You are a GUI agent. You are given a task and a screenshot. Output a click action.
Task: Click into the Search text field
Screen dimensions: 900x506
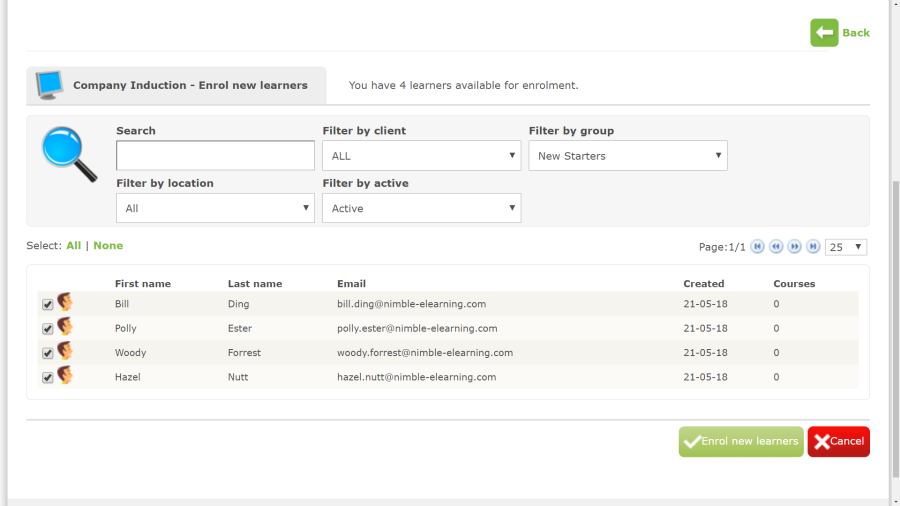coord(215,156)
